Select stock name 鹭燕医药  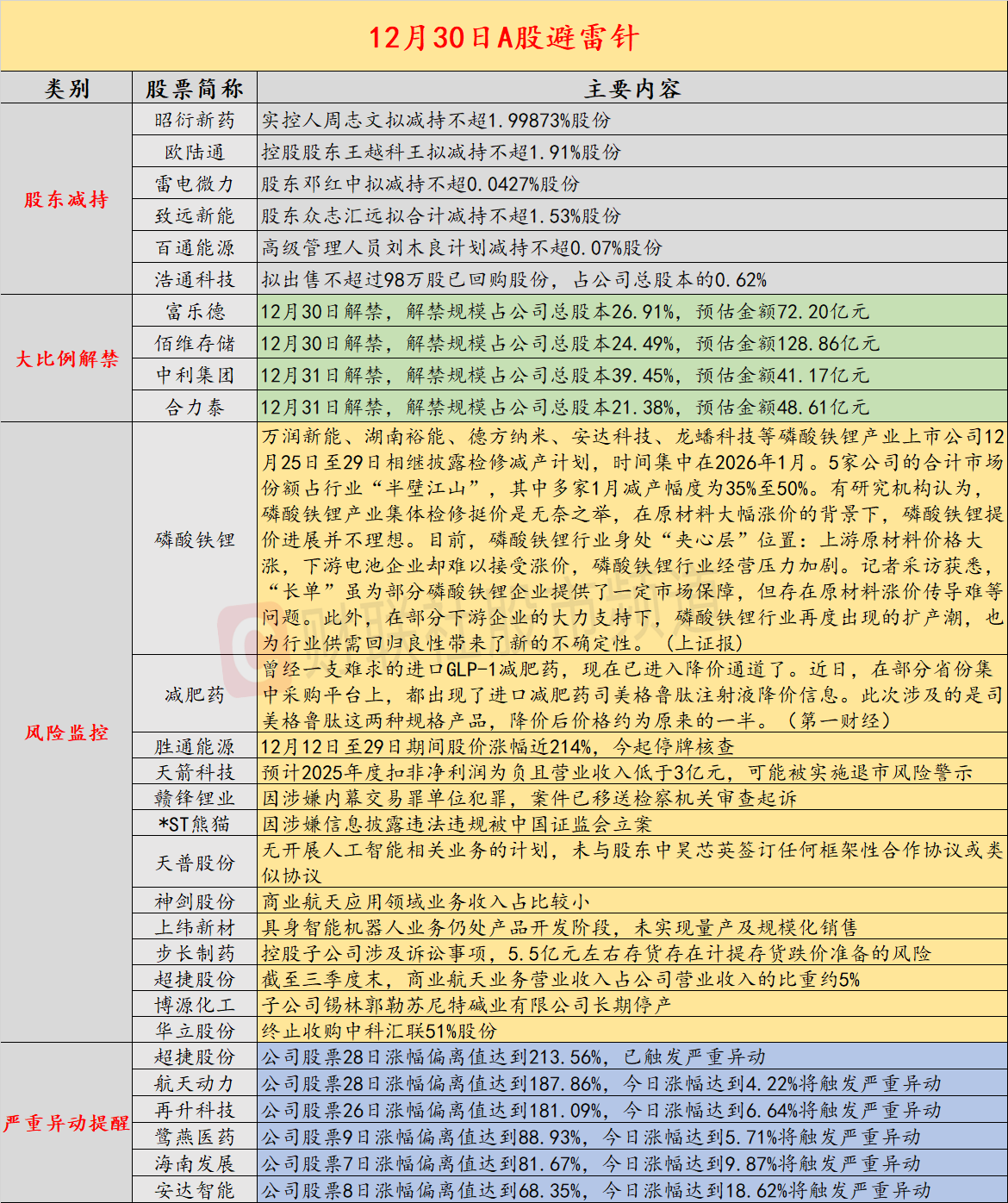195,1137
